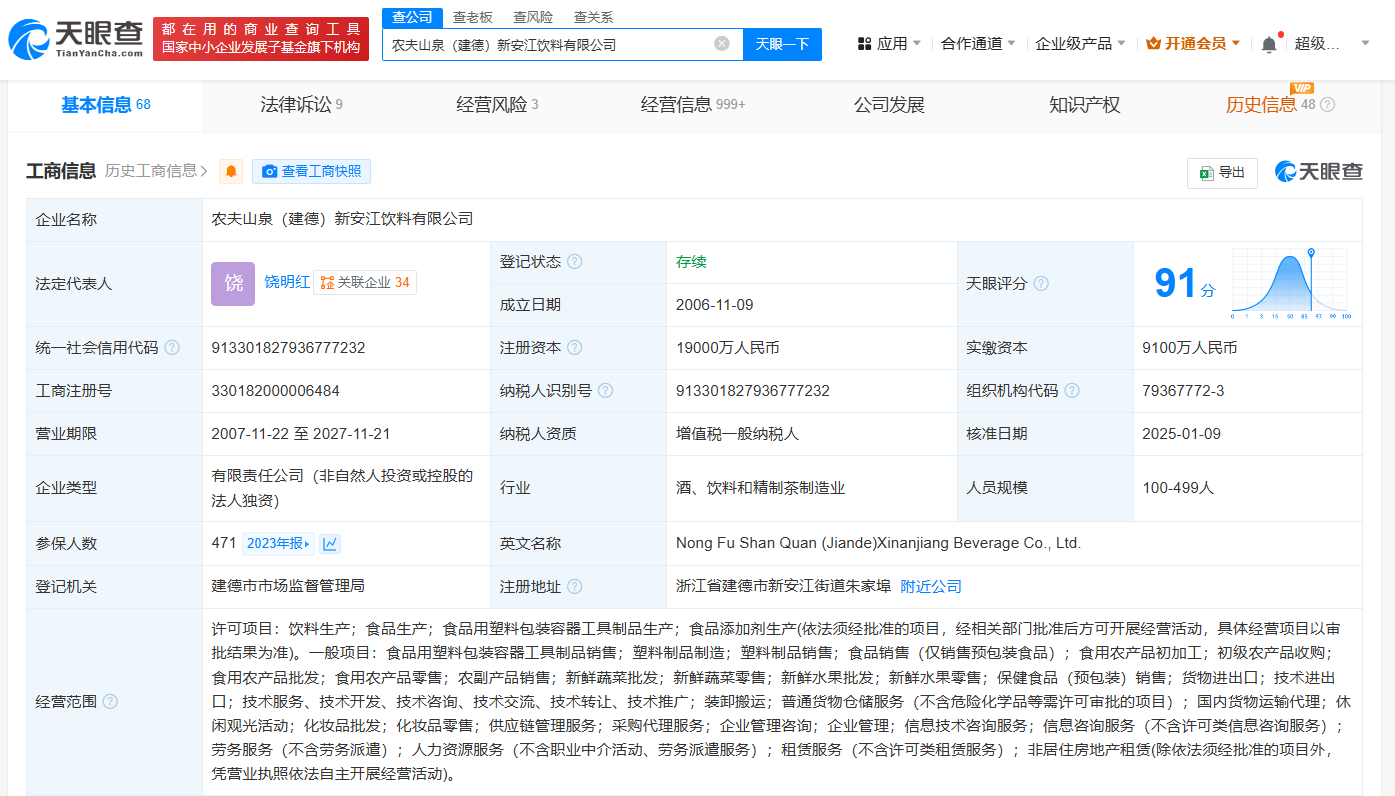Click 附近公司 link by address
The image size is (1395, 796).
[x=931, y=587]
